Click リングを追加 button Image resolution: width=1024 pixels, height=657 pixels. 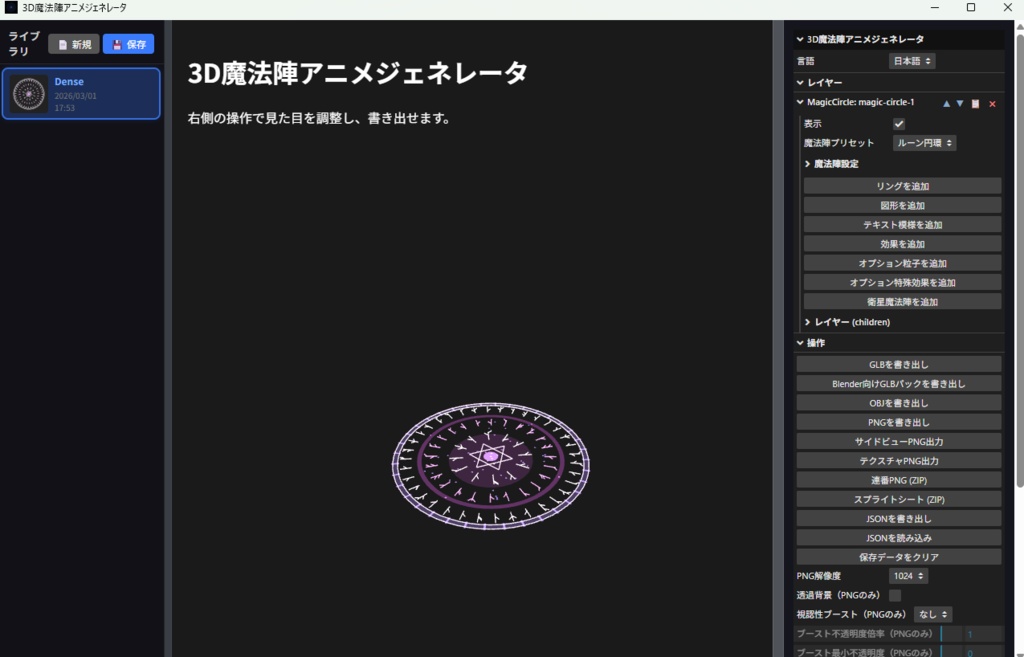(903, 186)
